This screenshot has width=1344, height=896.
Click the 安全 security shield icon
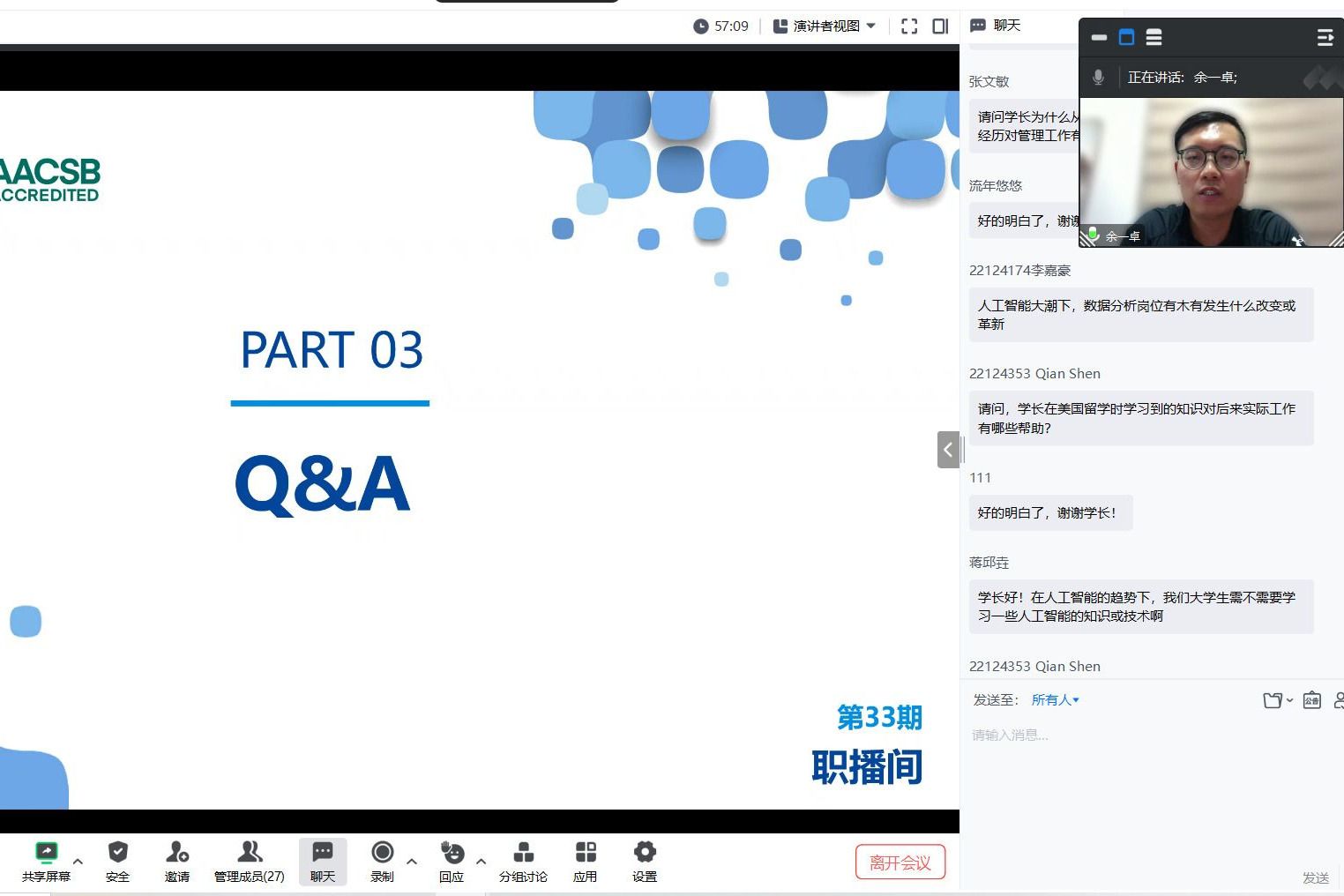coord(117,860)
